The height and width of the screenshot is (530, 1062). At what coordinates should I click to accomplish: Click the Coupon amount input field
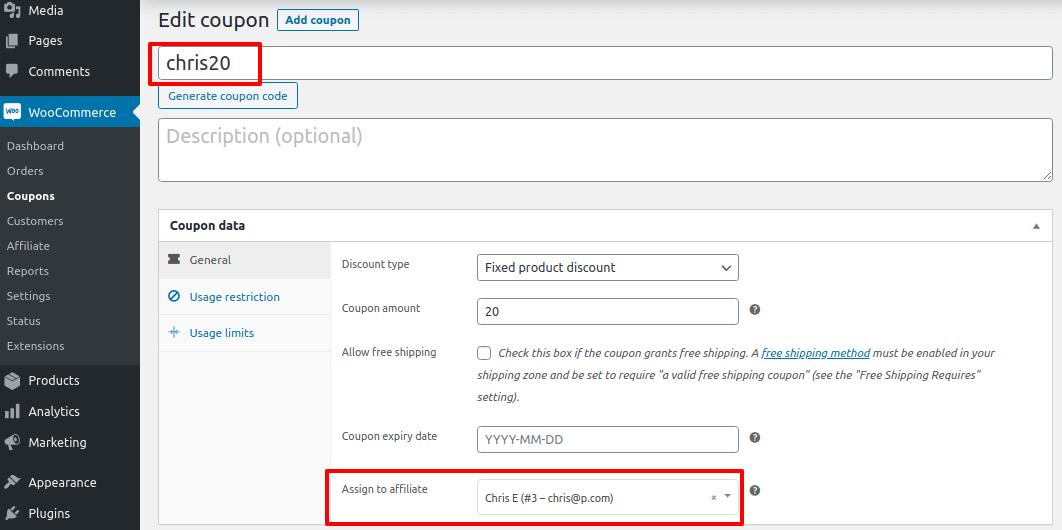pos(608,311)
